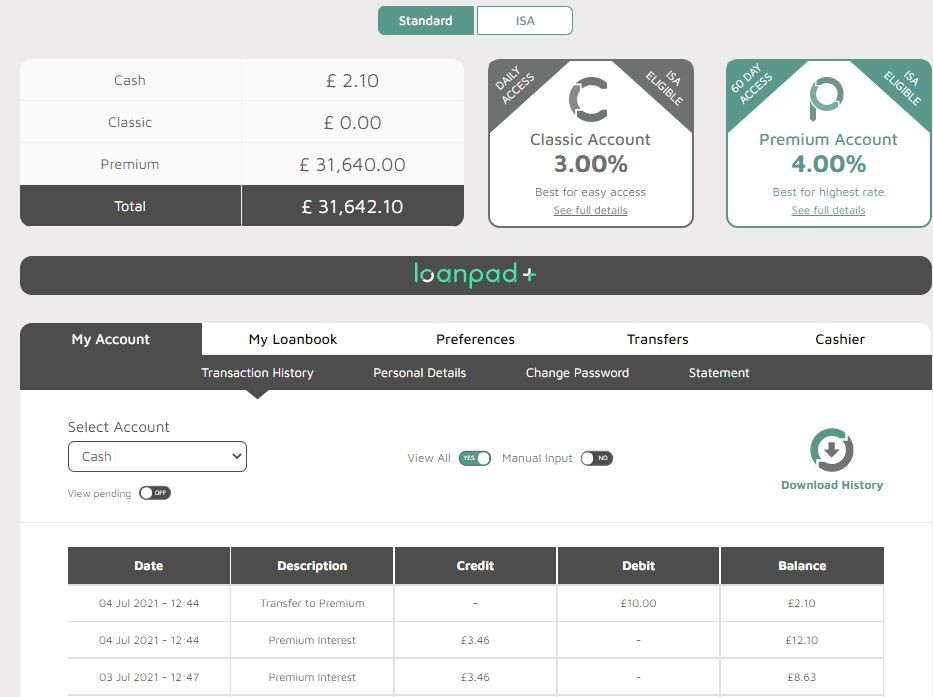Screen dimensions: 933x697
Task: Click the Classic Account card title
Action: [x=590, y=139]
